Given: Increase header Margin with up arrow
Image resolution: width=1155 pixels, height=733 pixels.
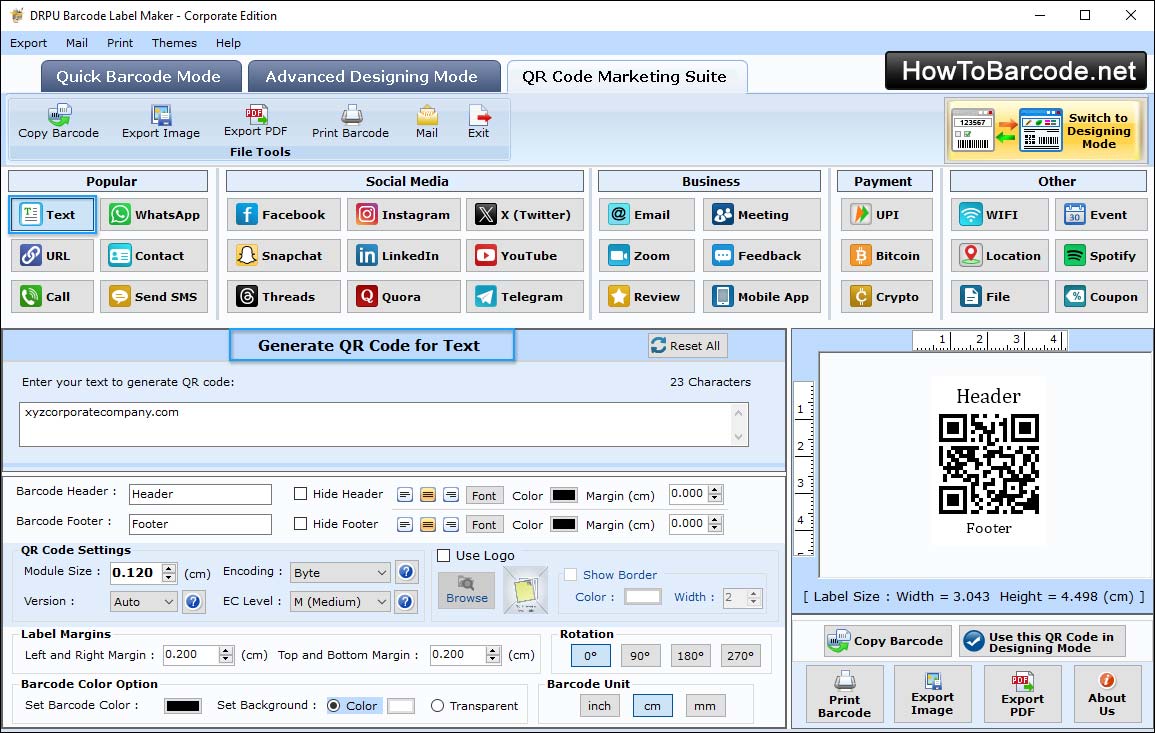Looking at the screenshot, I should pos(715,490).
